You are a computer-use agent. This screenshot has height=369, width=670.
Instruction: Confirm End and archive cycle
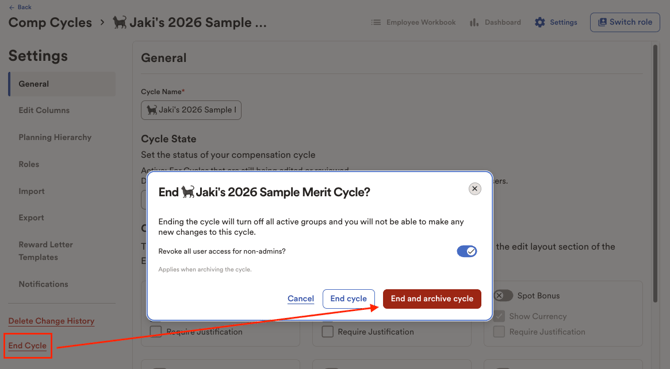click(432, 299)
